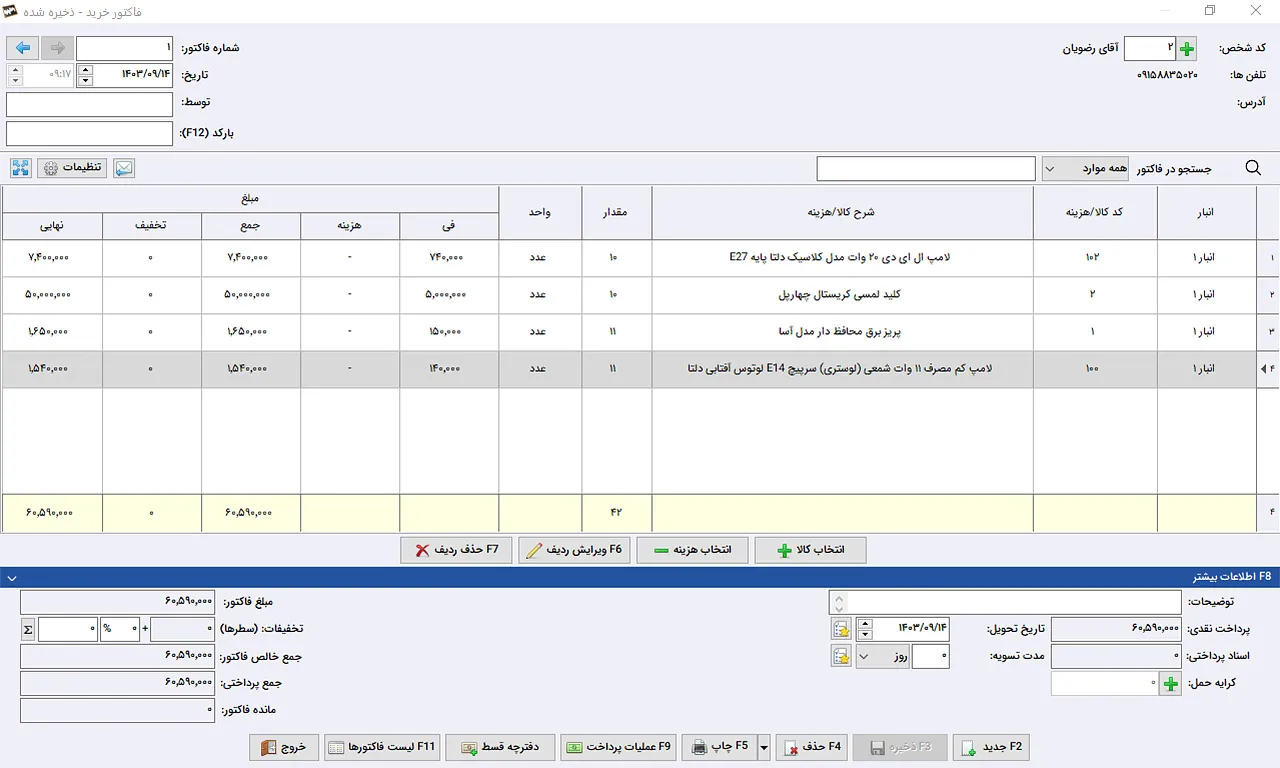Open F9 عملیات پرداخت payment operations
Screen dimensions: 1280x768
[x=618, y=747]
